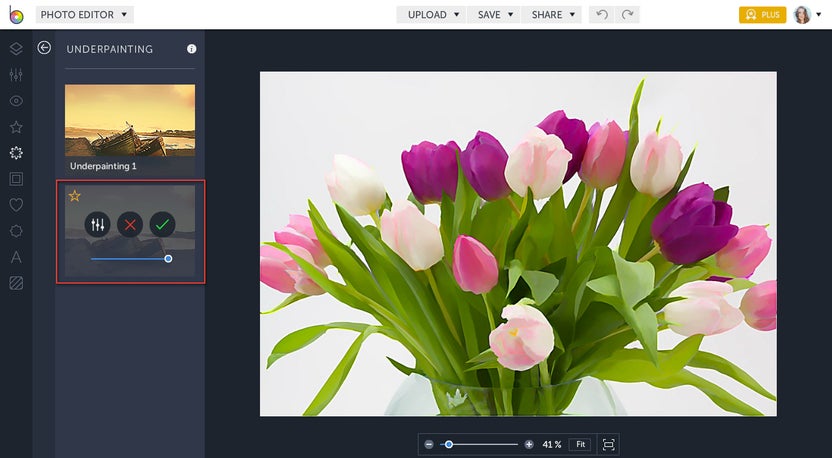
Task: Upgrade with the Plus button
Action: (762, 15)
